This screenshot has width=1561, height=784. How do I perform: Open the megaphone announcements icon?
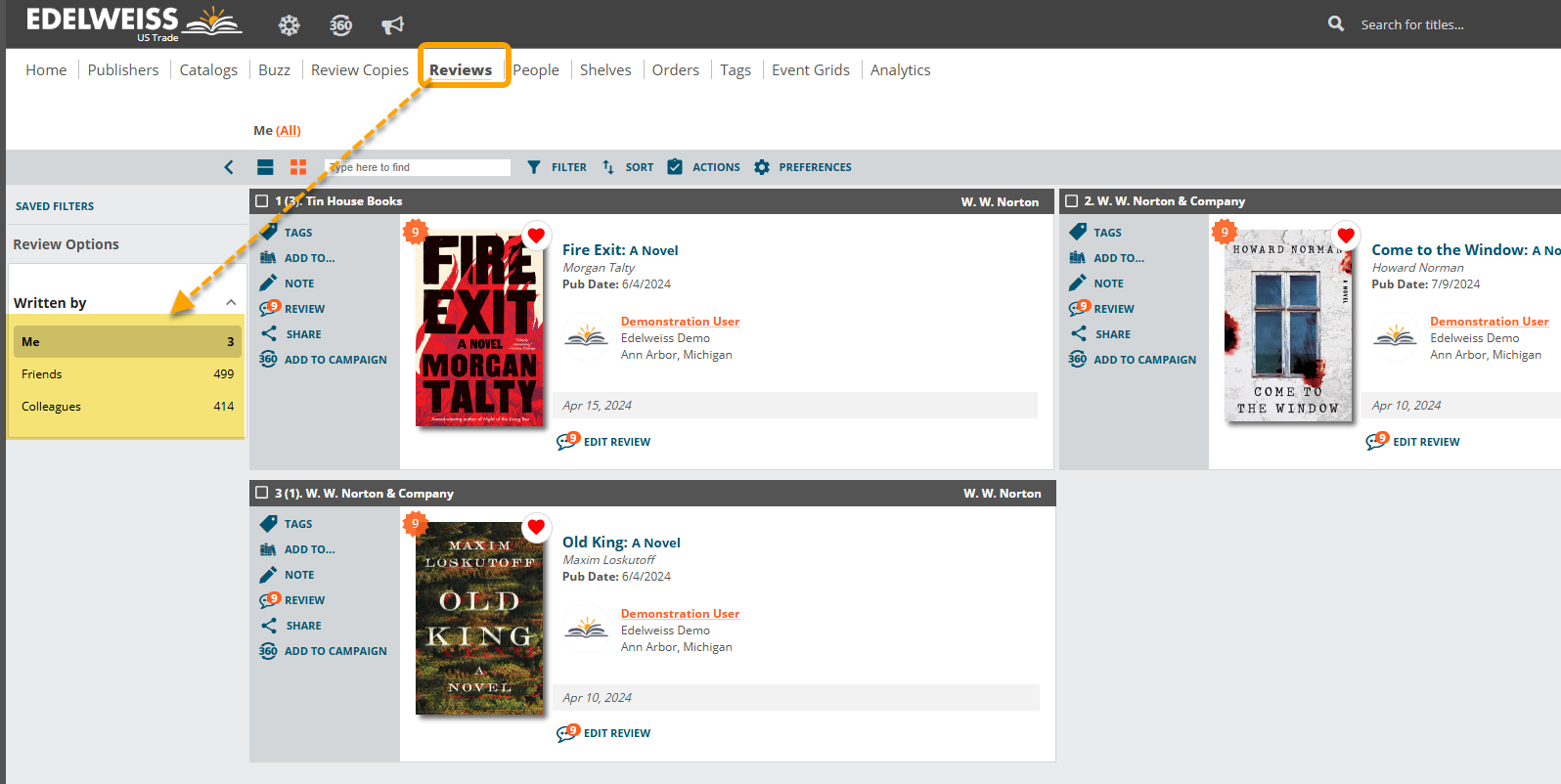[392, 25]
